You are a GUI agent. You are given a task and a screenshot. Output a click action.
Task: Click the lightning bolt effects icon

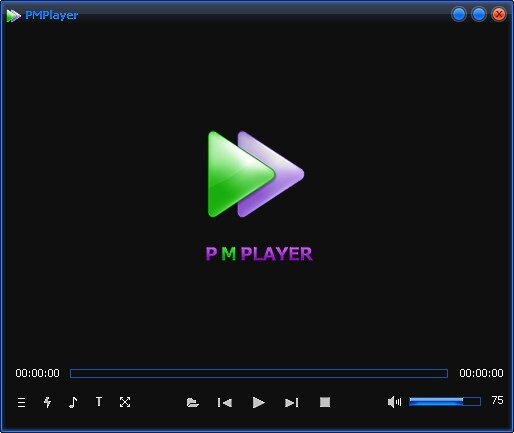(x=47, y=402)
